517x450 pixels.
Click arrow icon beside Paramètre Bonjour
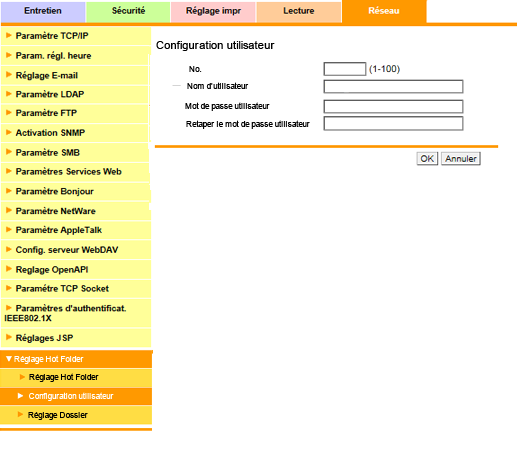[9, 191]
